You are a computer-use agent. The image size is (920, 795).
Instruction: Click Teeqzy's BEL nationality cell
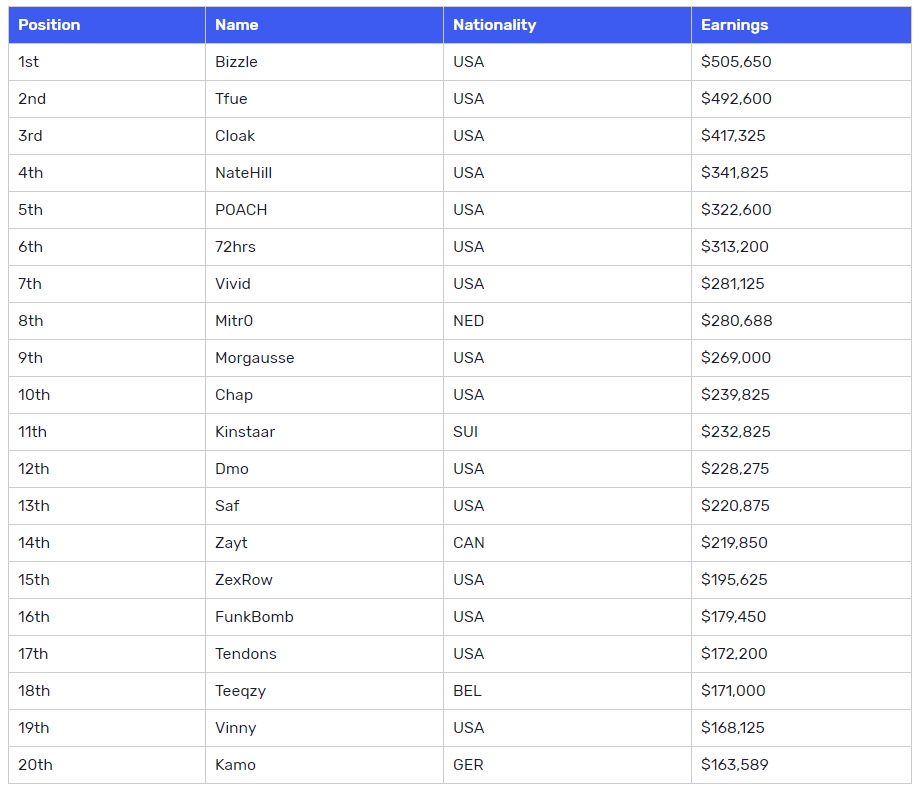click(567, 690)
